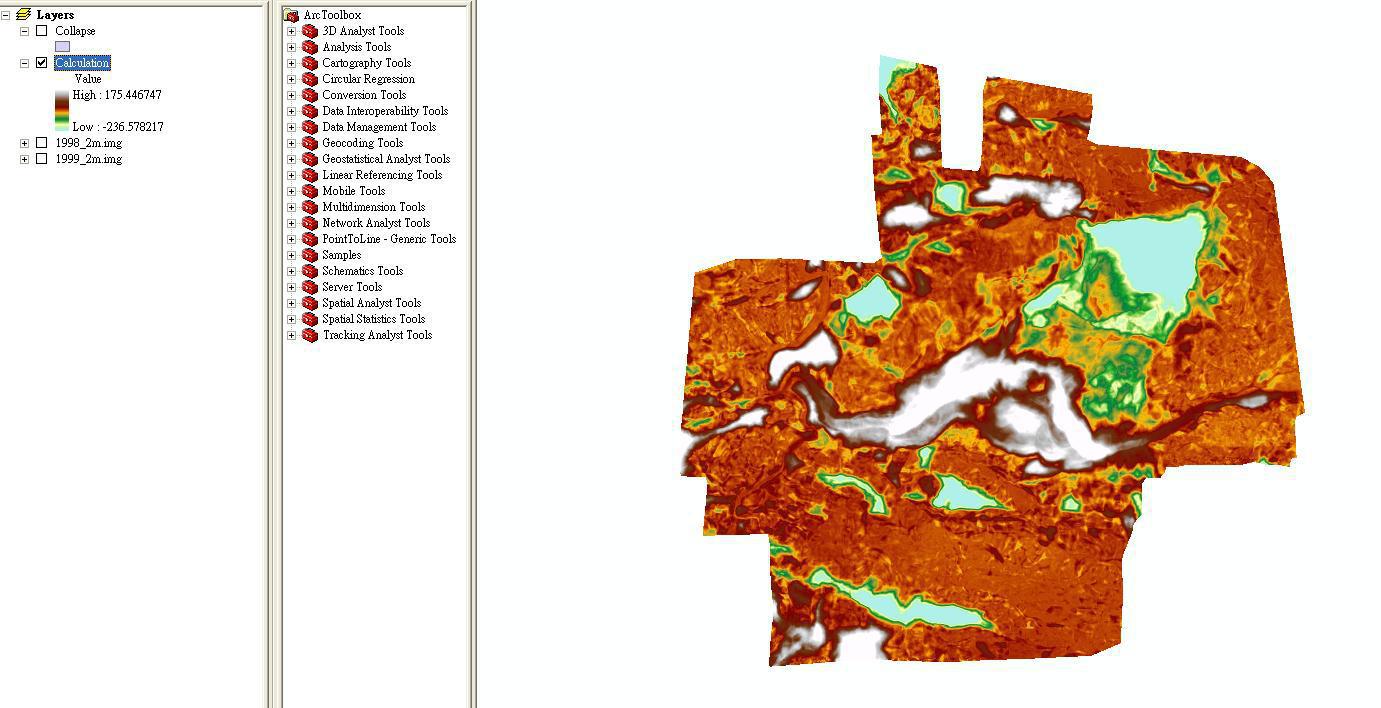
Task: Select the 1999_2m.img layer name
Action: tap(88, 159)
